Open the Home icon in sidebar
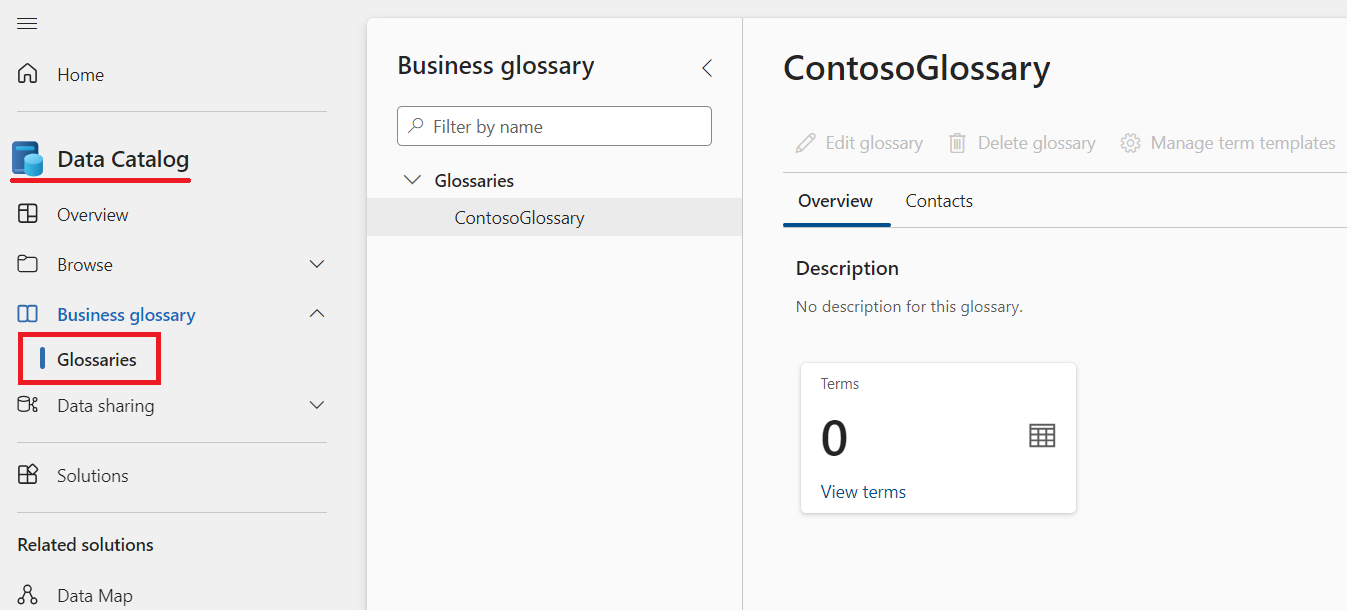The height and width of the screenshot is (610, 1347). pos(27,73)
